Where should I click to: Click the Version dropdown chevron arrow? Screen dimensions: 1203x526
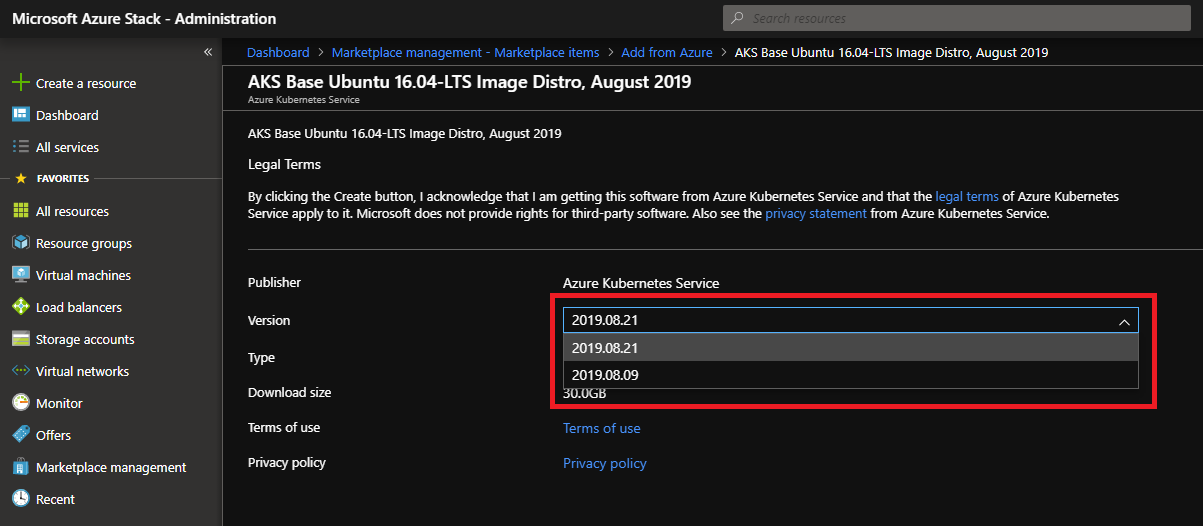click(1124, 322)
